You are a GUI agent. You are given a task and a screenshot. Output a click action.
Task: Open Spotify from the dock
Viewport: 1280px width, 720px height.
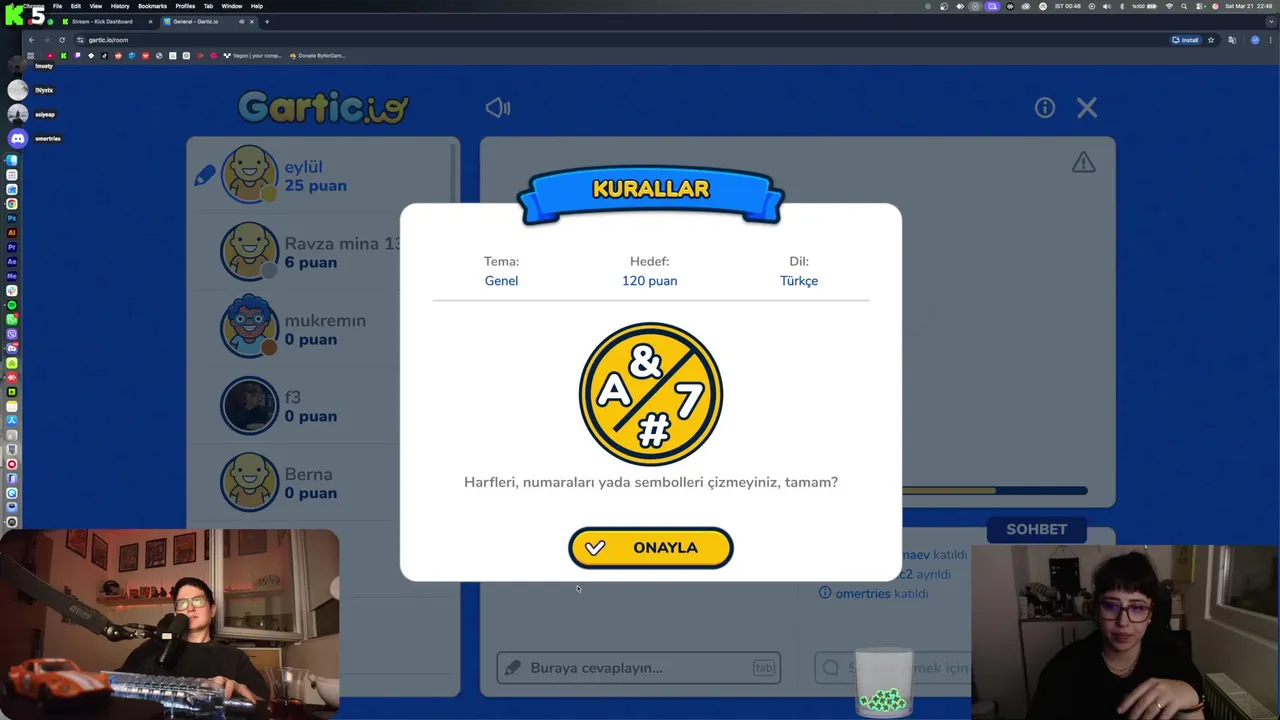[x=12, y=305]
